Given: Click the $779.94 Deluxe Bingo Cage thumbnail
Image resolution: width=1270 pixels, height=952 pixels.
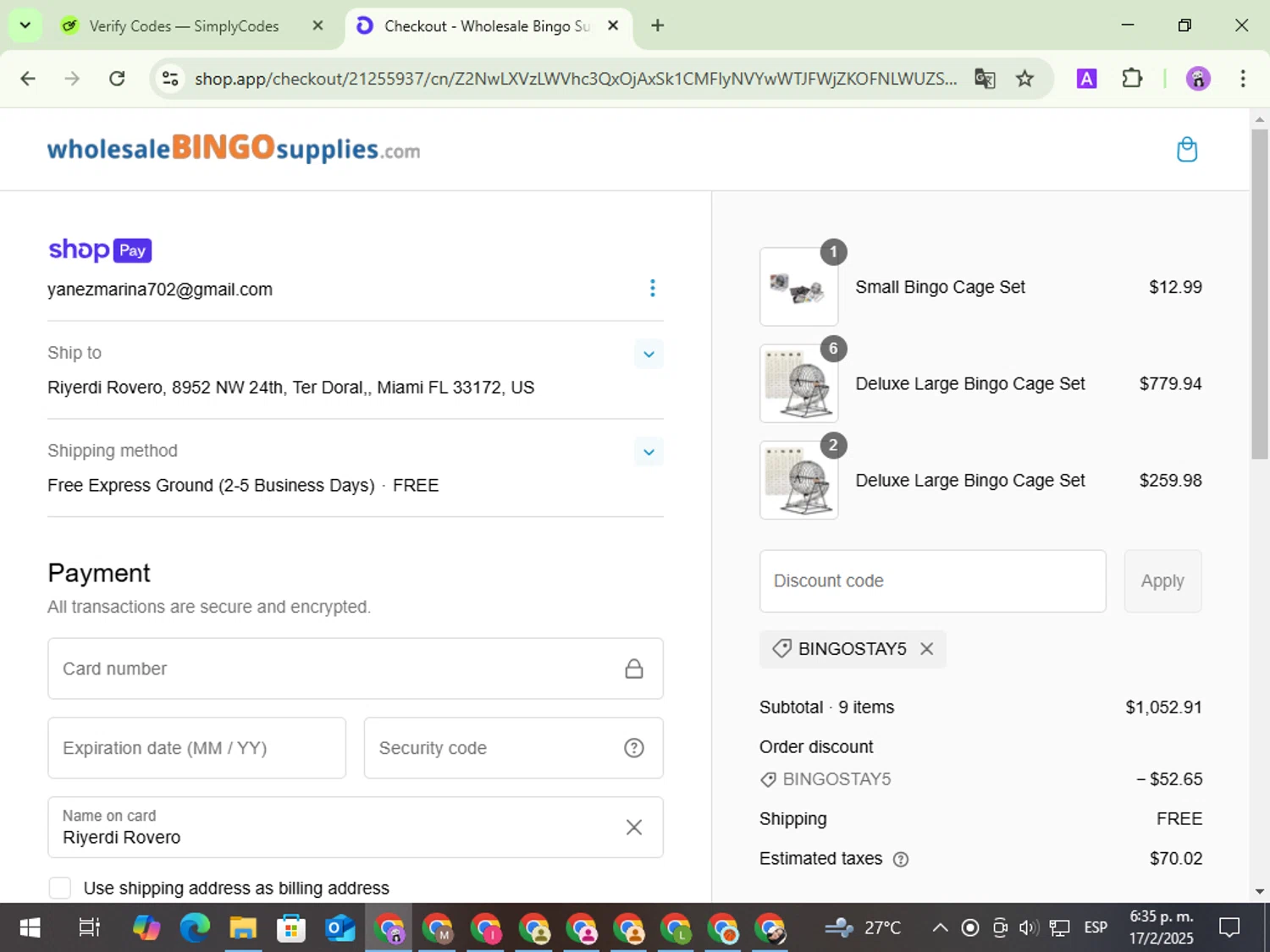Looking at the screenshot, I should [x=799, y=383].
